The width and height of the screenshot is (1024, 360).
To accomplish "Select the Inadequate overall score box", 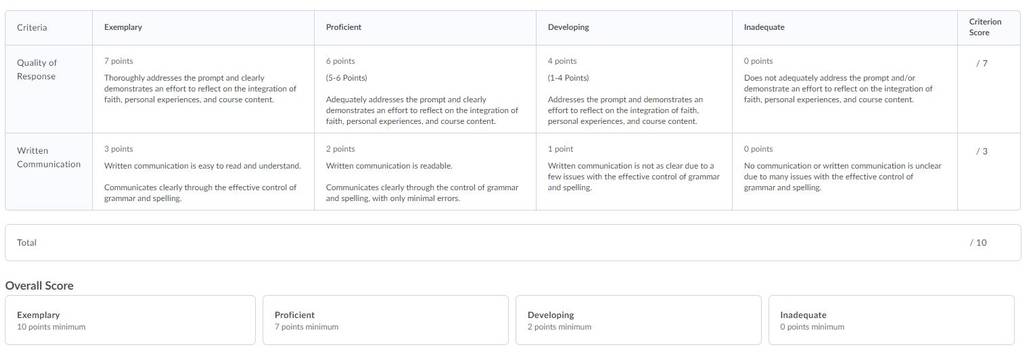I will [891, 320].
